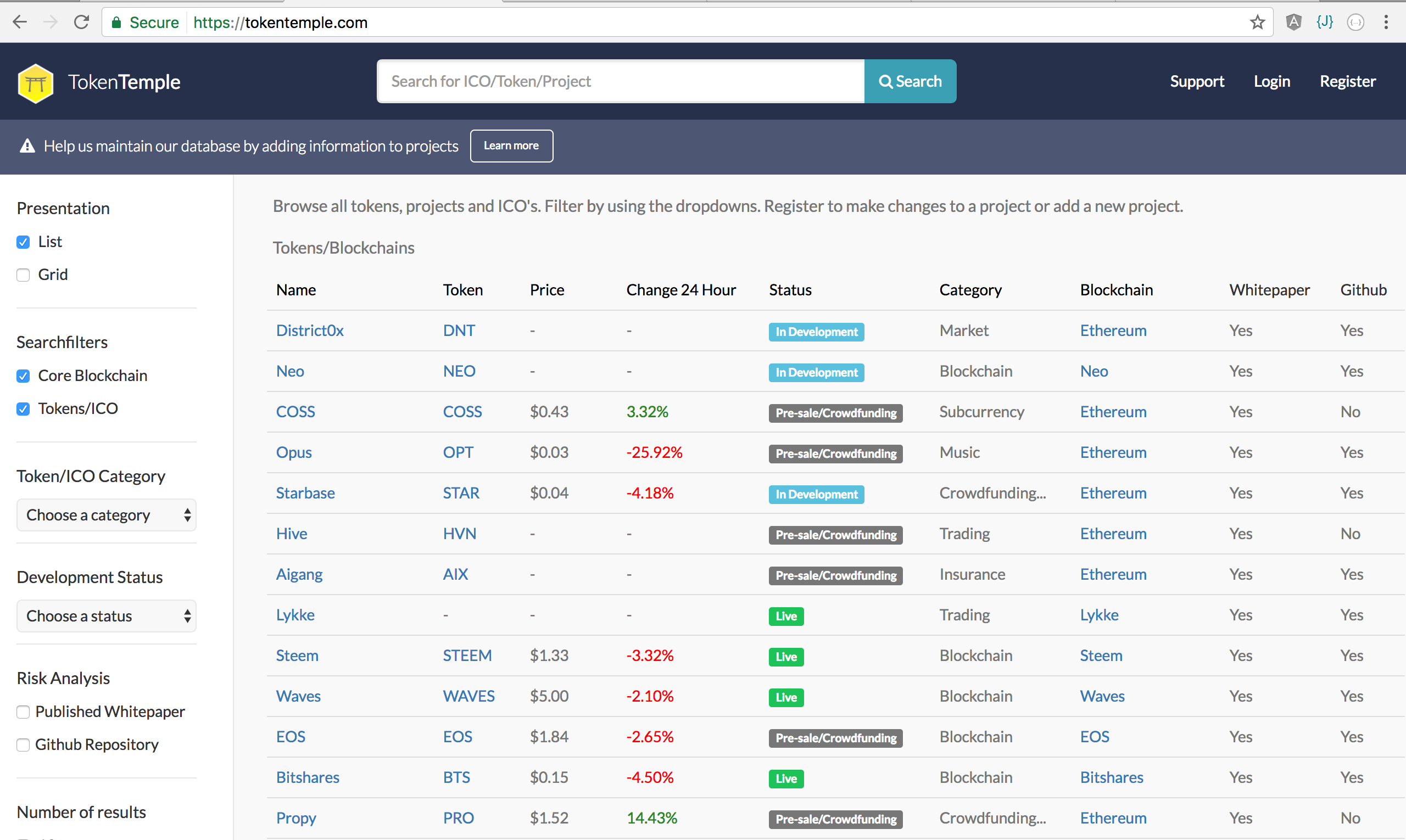Viewport: 1406px width, 840px height.
Task: Click the Change 24 Hour column header
Action: pyautogui.click(x=680, y=290)
